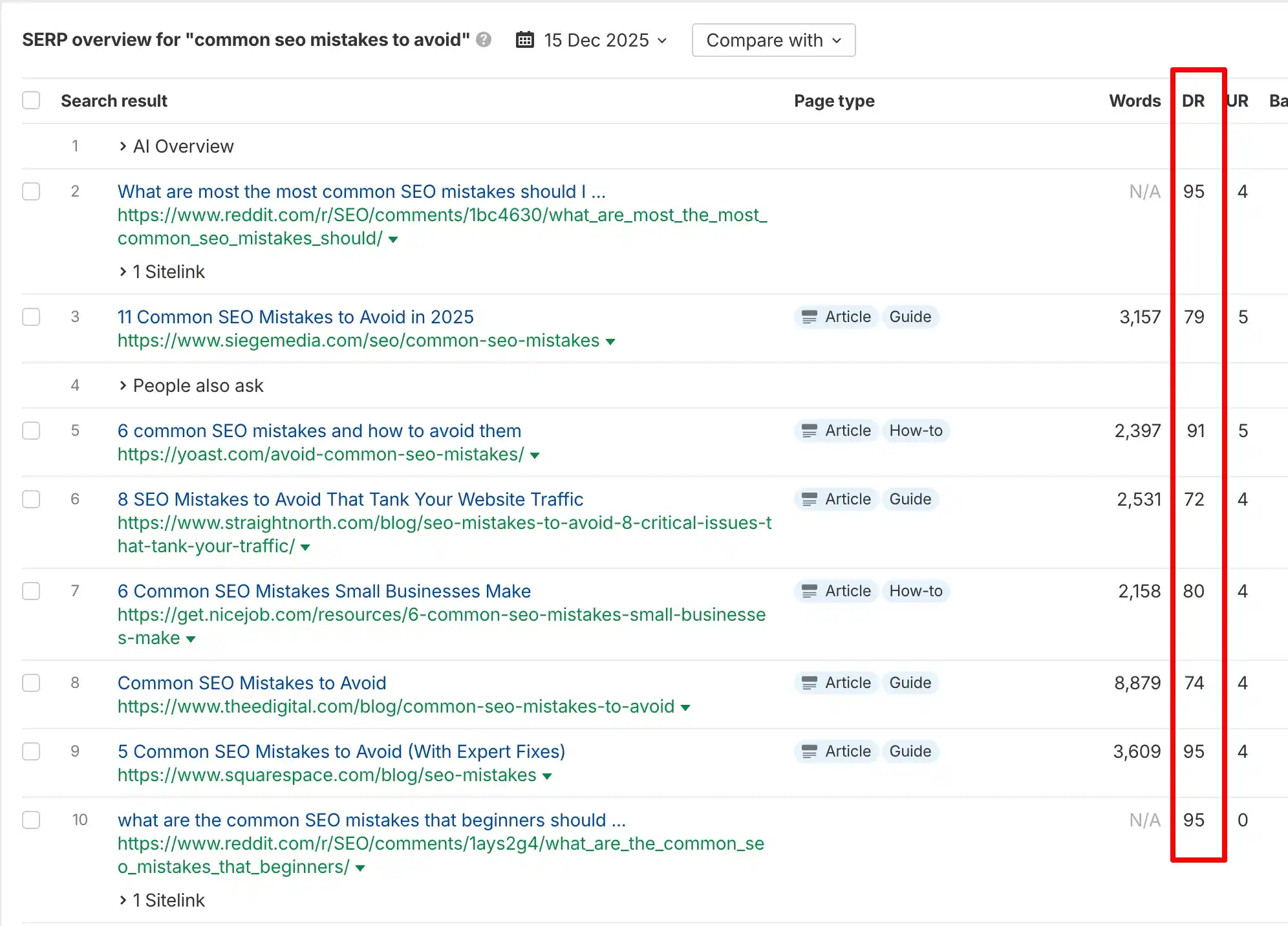Toggle the select-all checkbox in the table header
The image size is (1288, 926).
(x=31, y=100)
